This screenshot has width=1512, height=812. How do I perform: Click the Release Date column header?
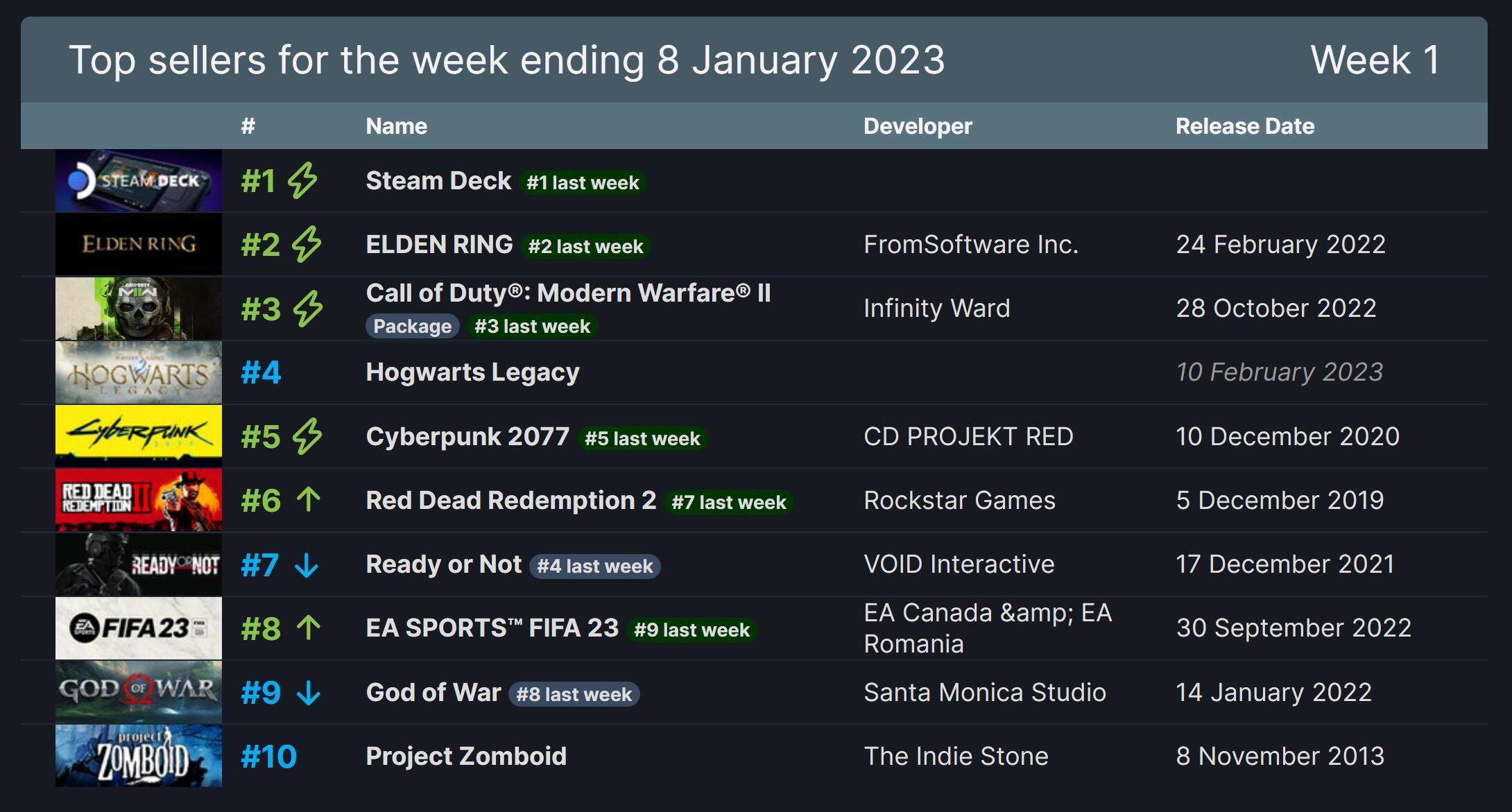(x=1245, y=126)
